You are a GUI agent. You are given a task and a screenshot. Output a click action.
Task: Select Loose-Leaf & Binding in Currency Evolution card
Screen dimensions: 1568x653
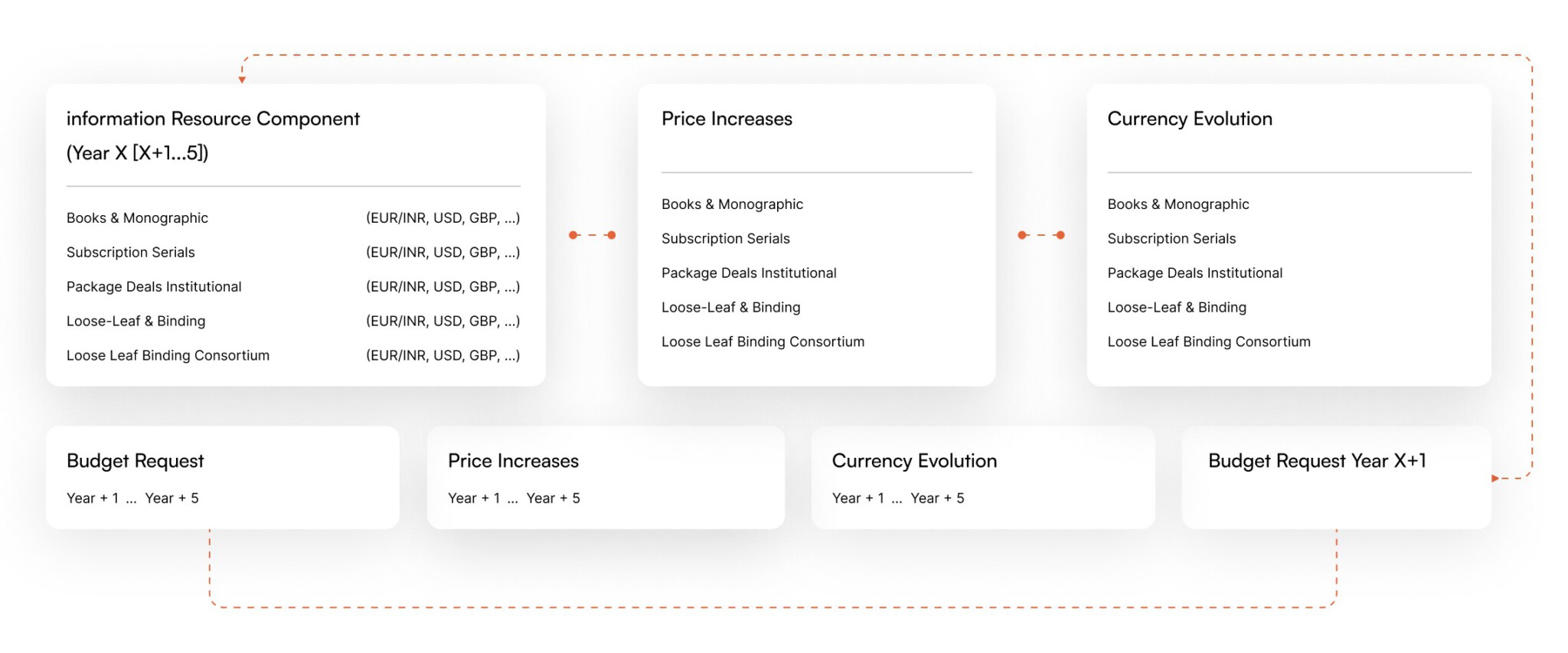click(1177, 308)
